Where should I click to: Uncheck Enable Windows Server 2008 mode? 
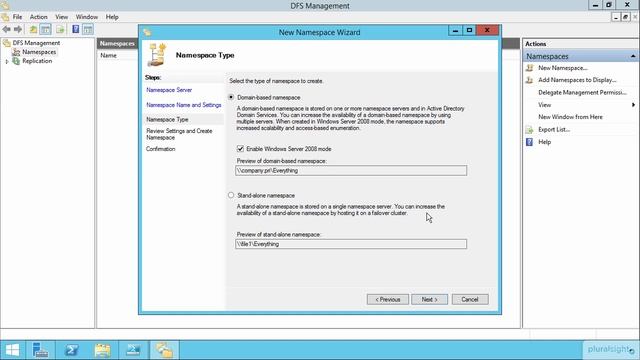(x=240, y=149)
